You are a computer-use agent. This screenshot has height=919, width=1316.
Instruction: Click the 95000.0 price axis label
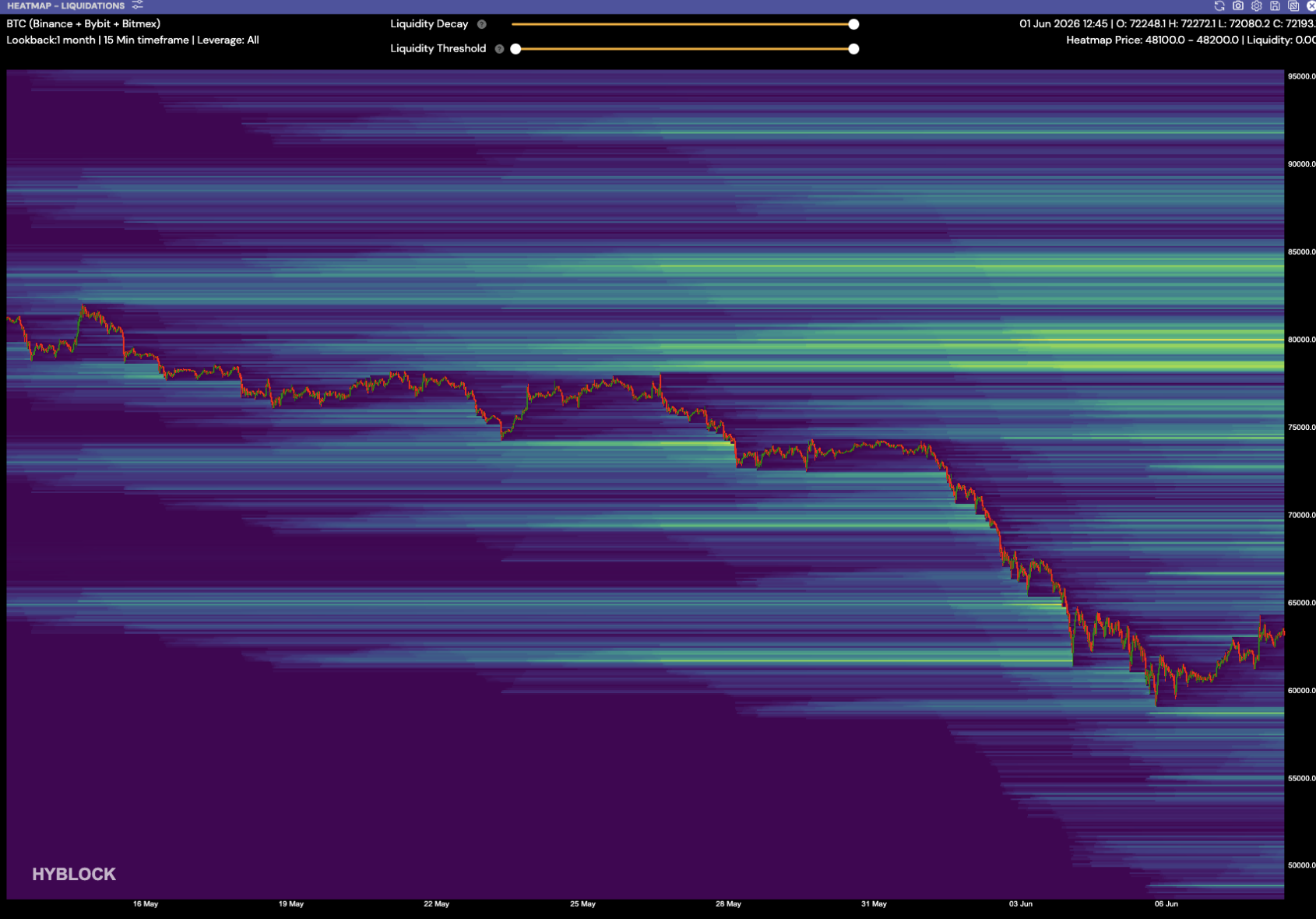1301,76
